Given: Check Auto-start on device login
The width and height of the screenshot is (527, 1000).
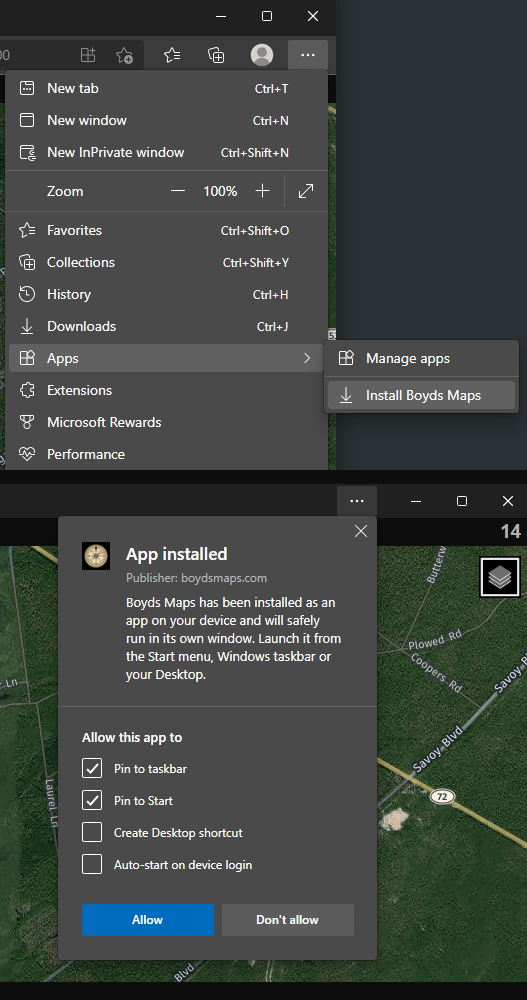Looking at the screenshot, I should (92, 864).
